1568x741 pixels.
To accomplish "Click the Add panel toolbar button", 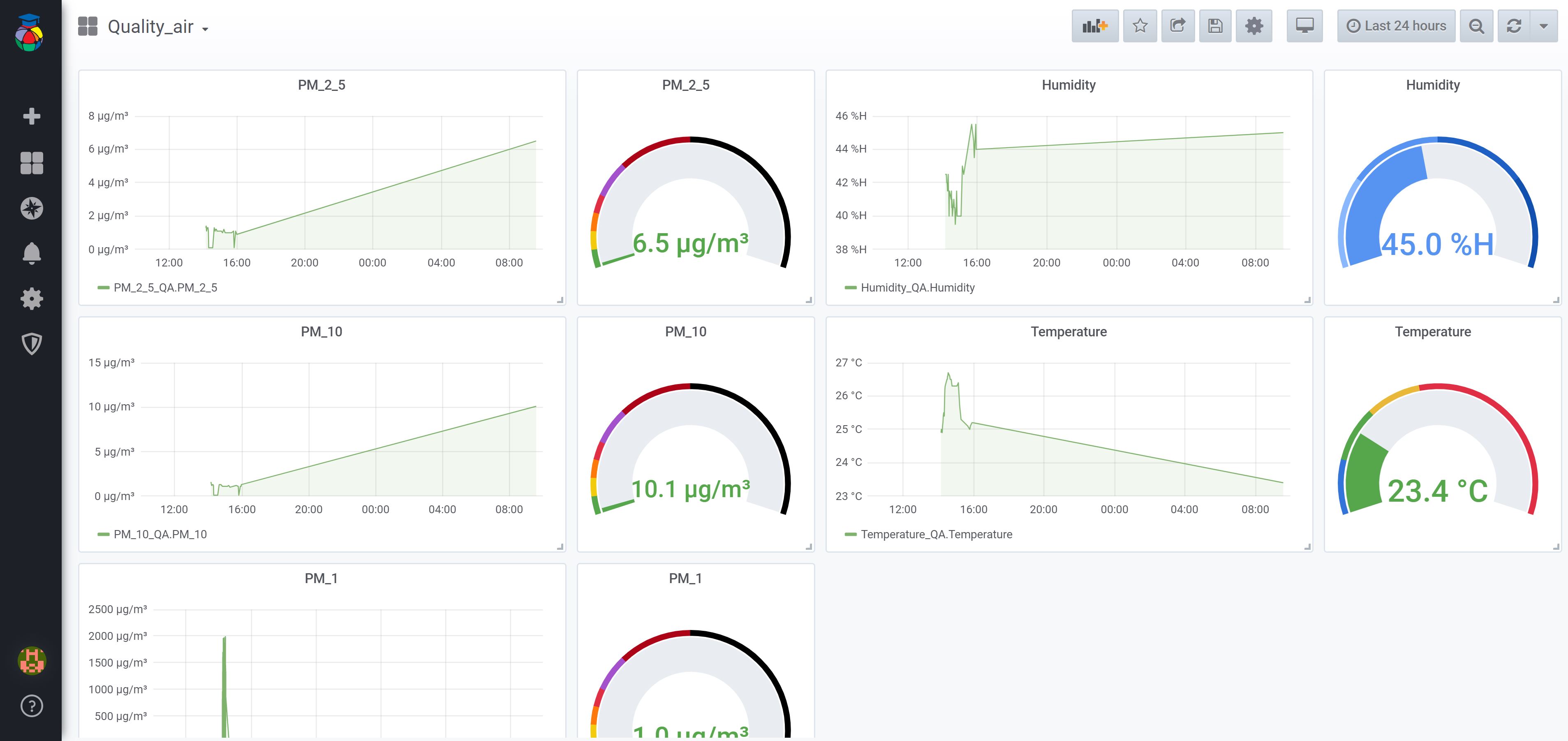I will coord(1095,26).
